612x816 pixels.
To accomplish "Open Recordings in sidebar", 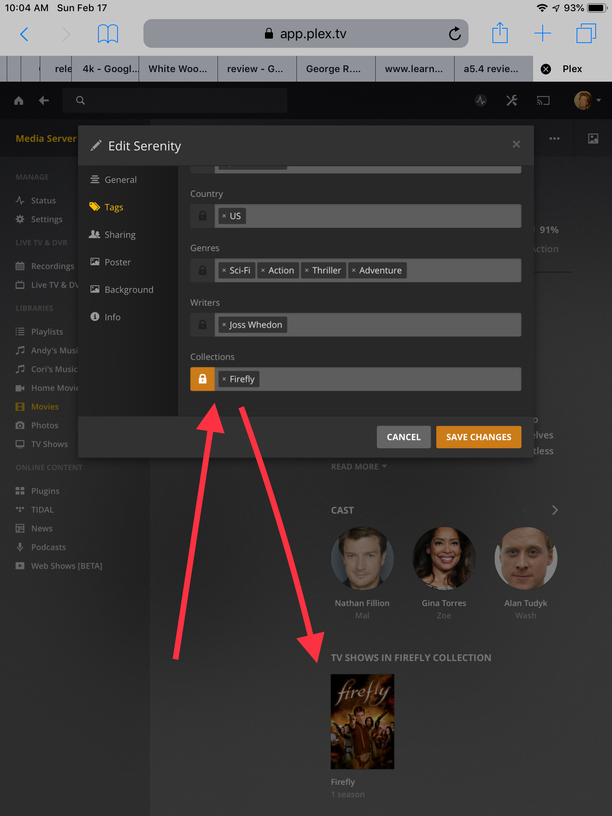I will pyautogui.click(x=44, y=266).
